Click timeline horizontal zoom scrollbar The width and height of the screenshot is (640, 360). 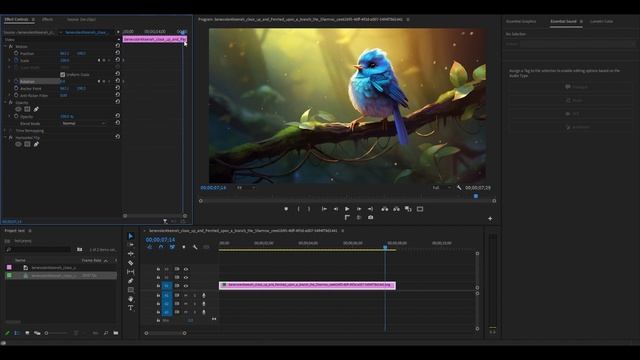pos(165,333)
